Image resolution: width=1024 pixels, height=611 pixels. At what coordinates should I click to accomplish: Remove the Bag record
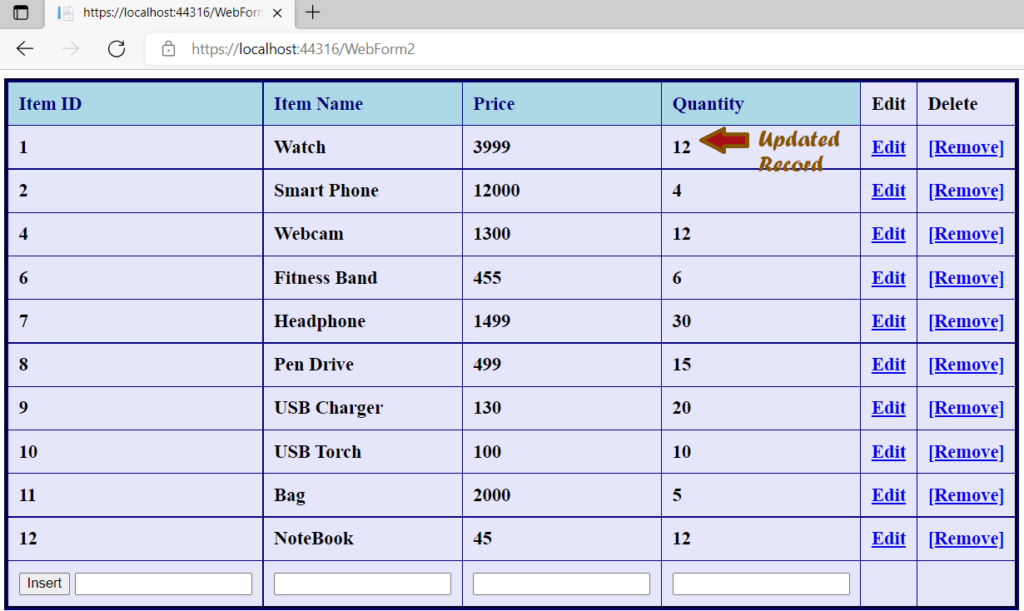[965, 494]
